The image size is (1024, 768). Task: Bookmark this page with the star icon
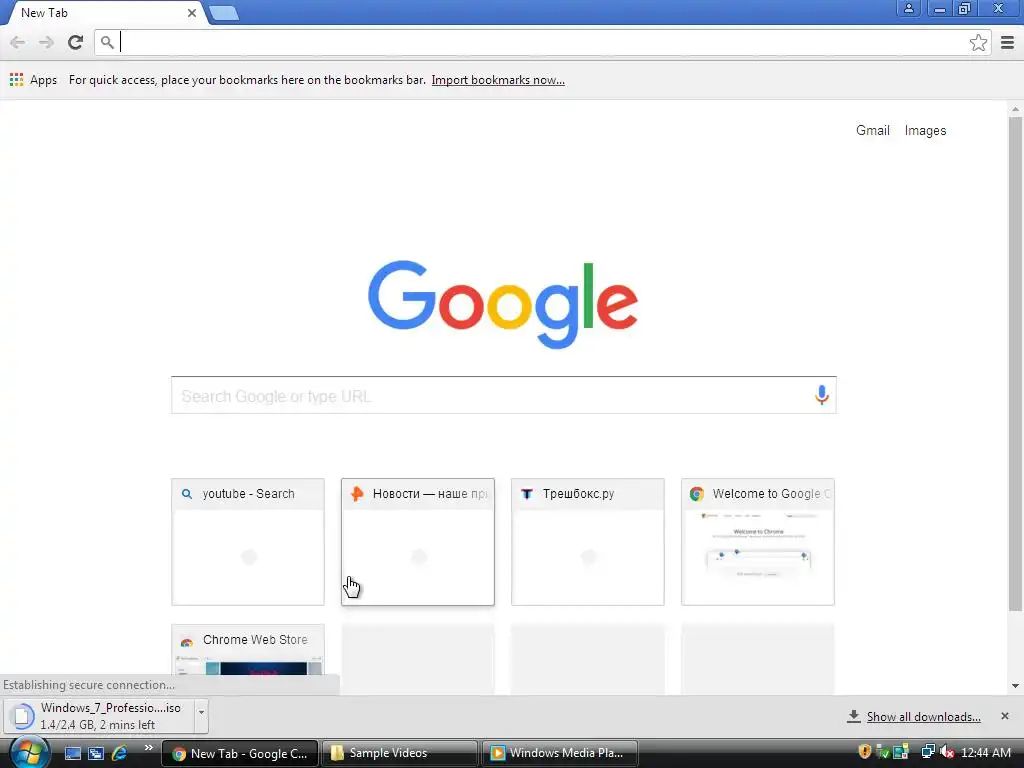pyautogui.click(x=978, y=43)
